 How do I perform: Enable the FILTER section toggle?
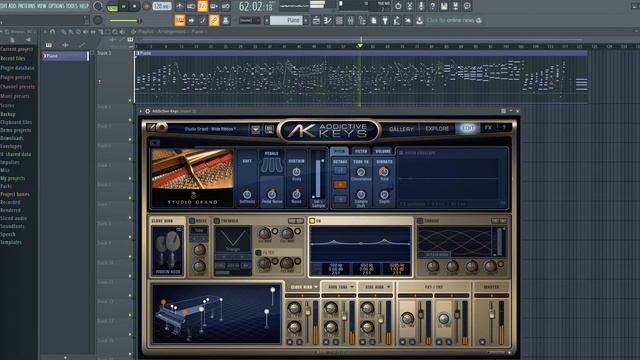258,253
